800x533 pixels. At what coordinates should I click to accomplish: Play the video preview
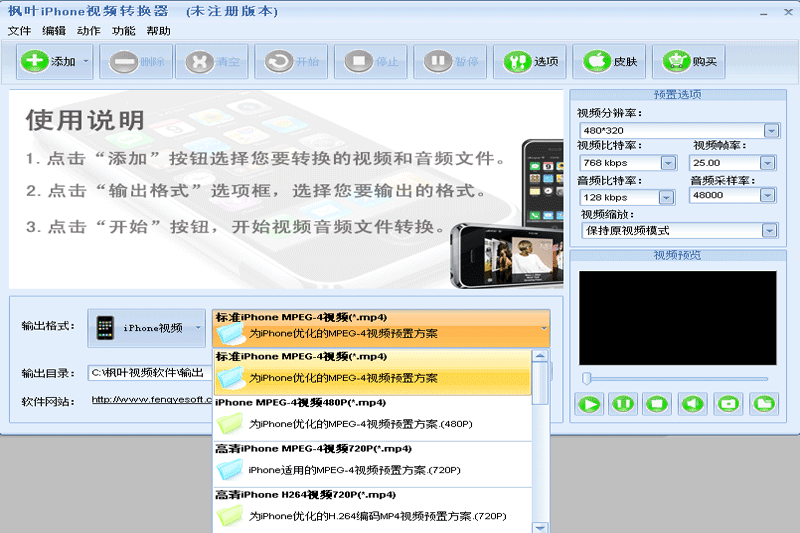point(589,404)
